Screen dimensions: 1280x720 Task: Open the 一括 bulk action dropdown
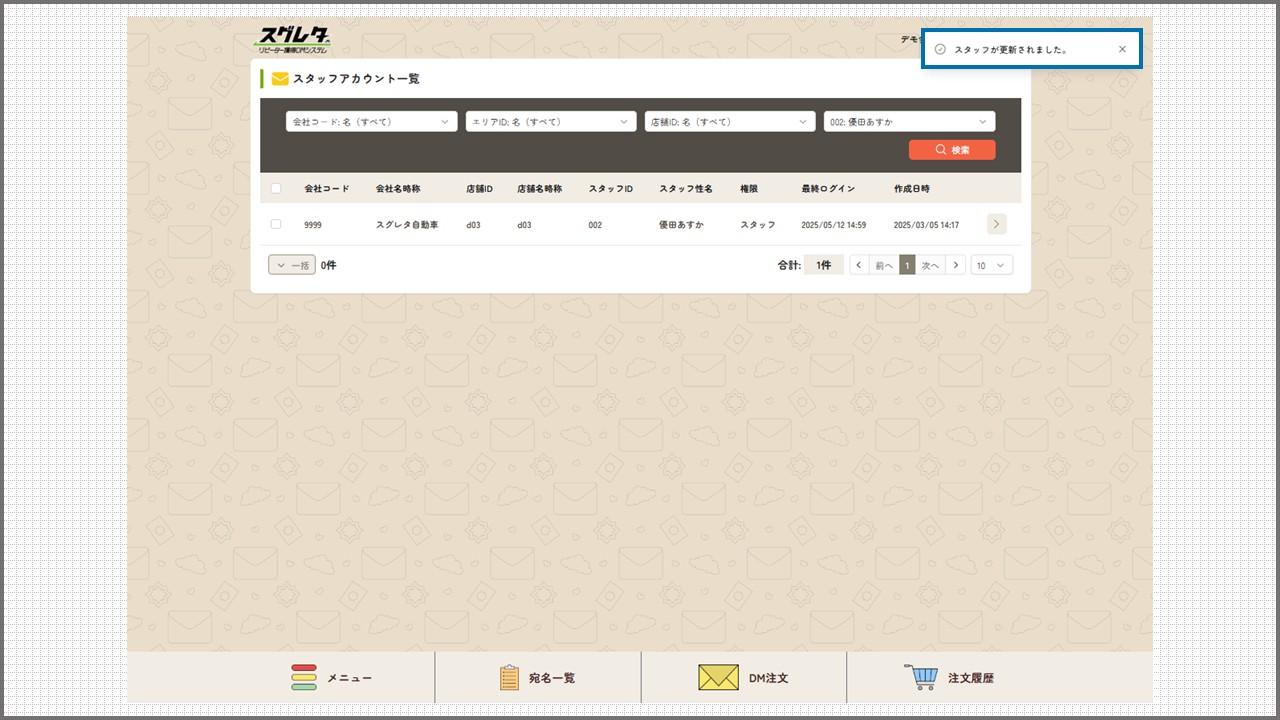coord(292,265)
